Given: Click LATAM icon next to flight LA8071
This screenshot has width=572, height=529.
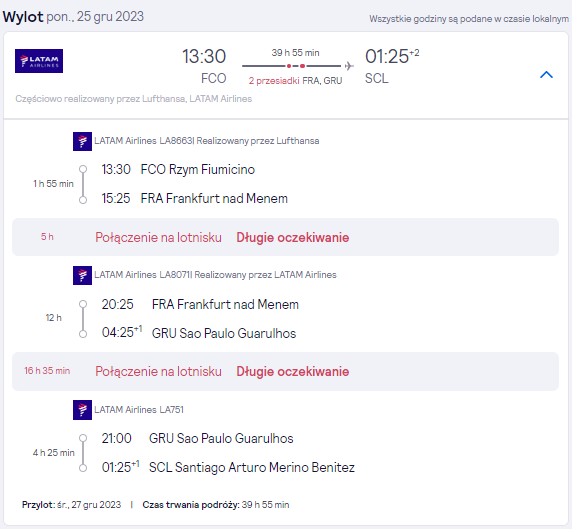Looking at the screenshot, I should [x=82, y=275].
